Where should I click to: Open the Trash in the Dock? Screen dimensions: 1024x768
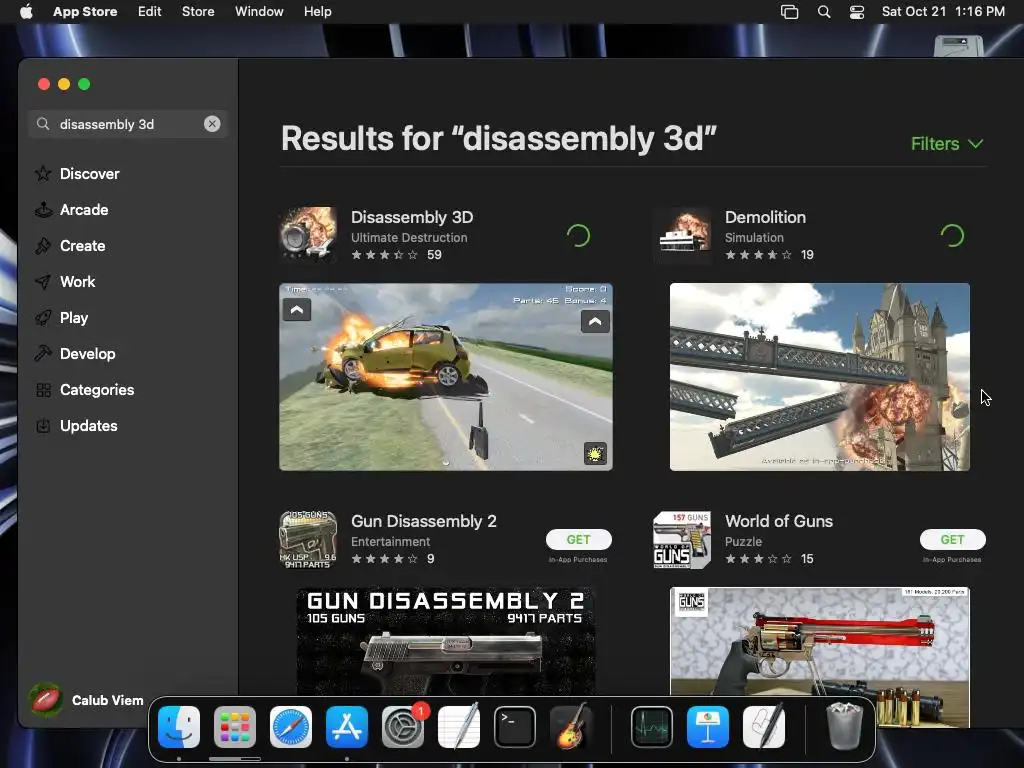point(844,727)
